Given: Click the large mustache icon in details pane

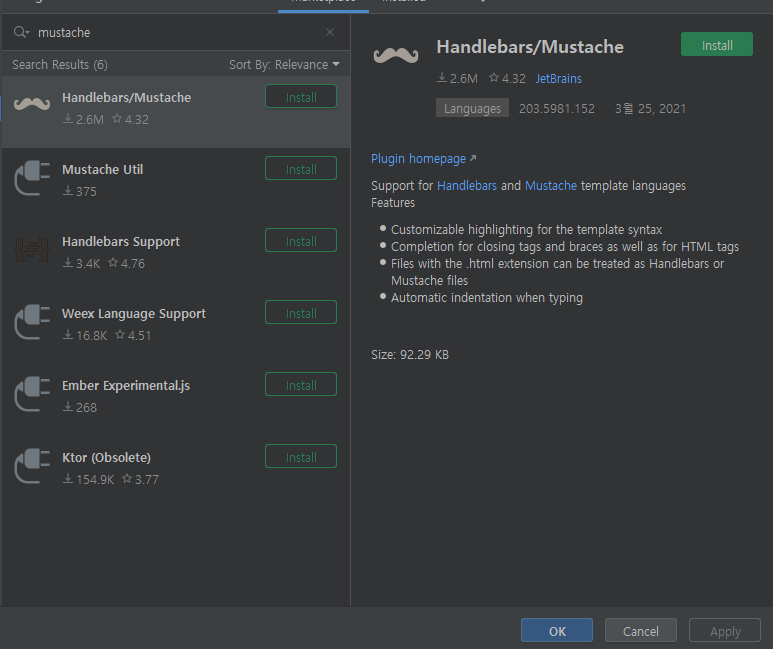Looking at the screenshot, I should pyautogui.click(x=396, y=55).
